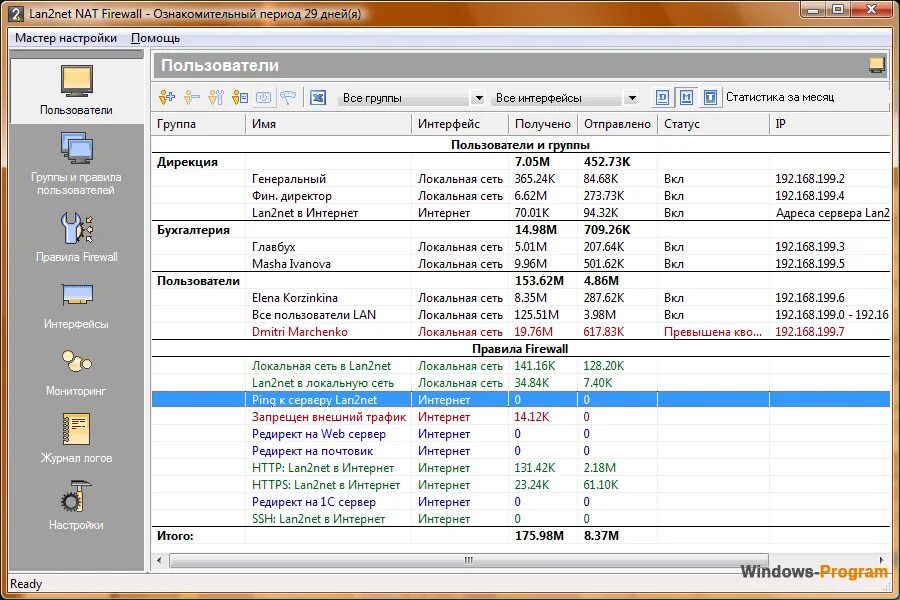The height and width of the screenshot is (600, 900).
Task: Click the horizontal scrollbar thumb
Action: click(468, 560)
